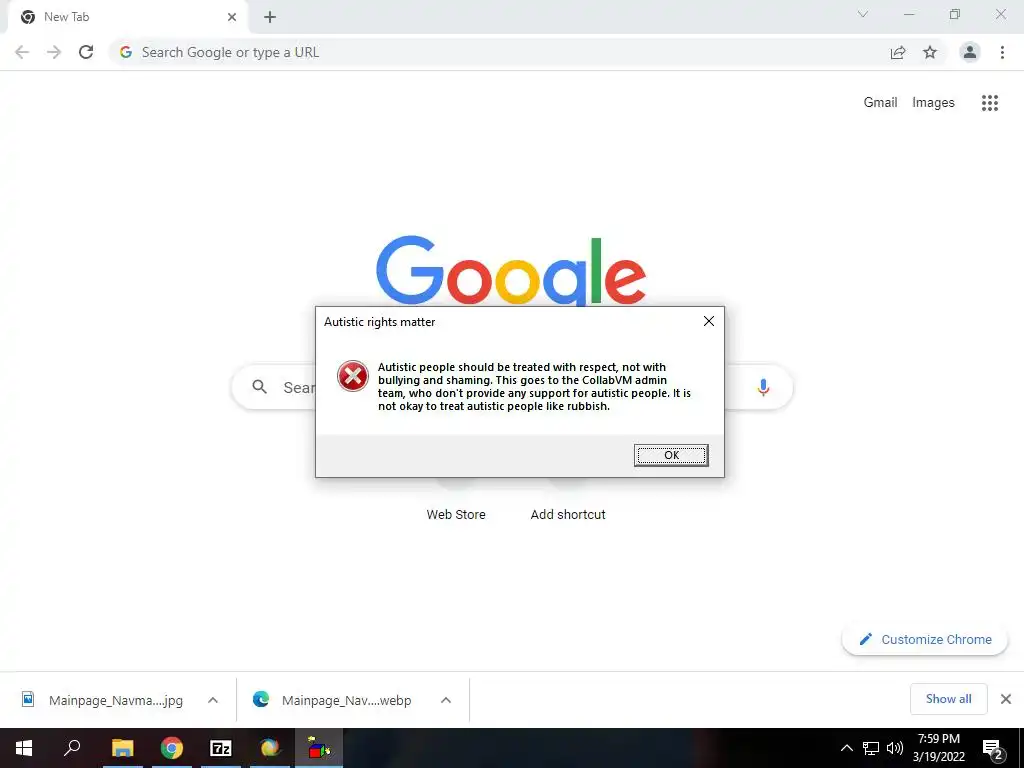Open the notification center icon
This screenshot has height=768, width=1024.
(993, 749)
